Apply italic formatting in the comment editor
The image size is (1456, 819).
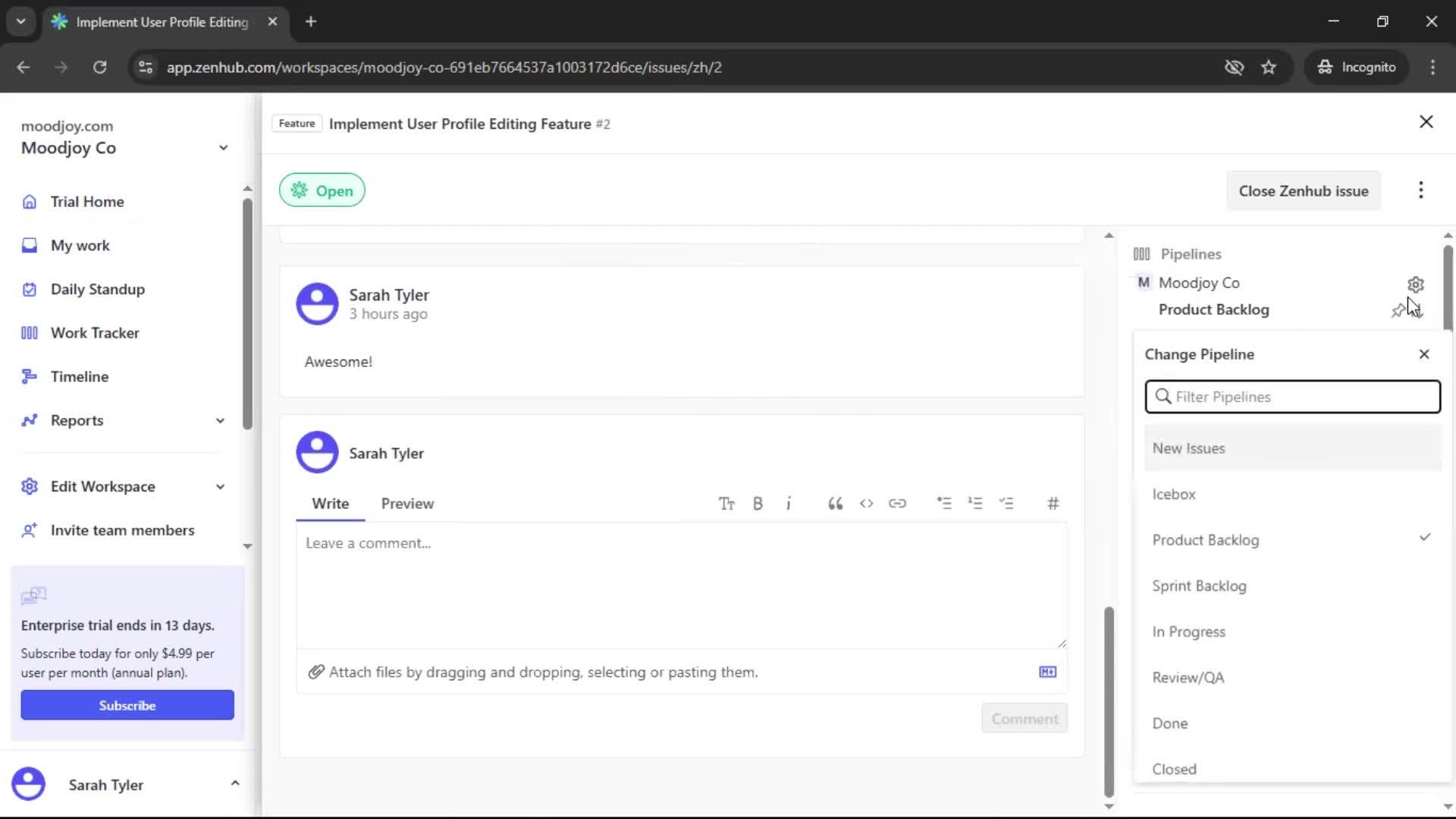[789, 503]
